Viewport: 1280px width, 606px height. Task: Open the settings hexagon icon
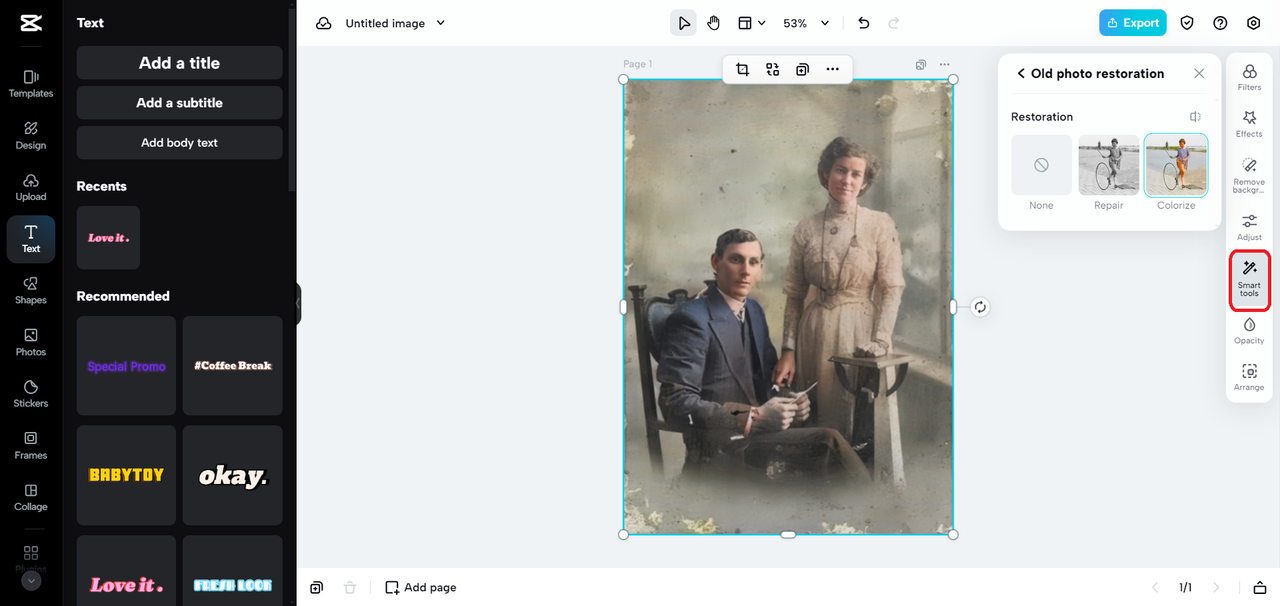click(x=1253, y=23)
